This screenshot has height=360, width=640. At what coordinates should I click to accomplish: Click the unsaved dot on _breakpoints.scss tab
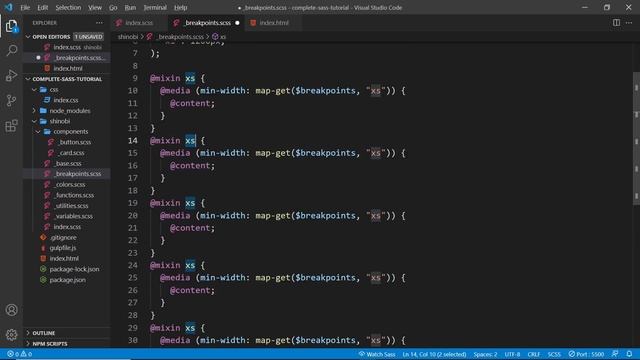click(x=237, y=23)
